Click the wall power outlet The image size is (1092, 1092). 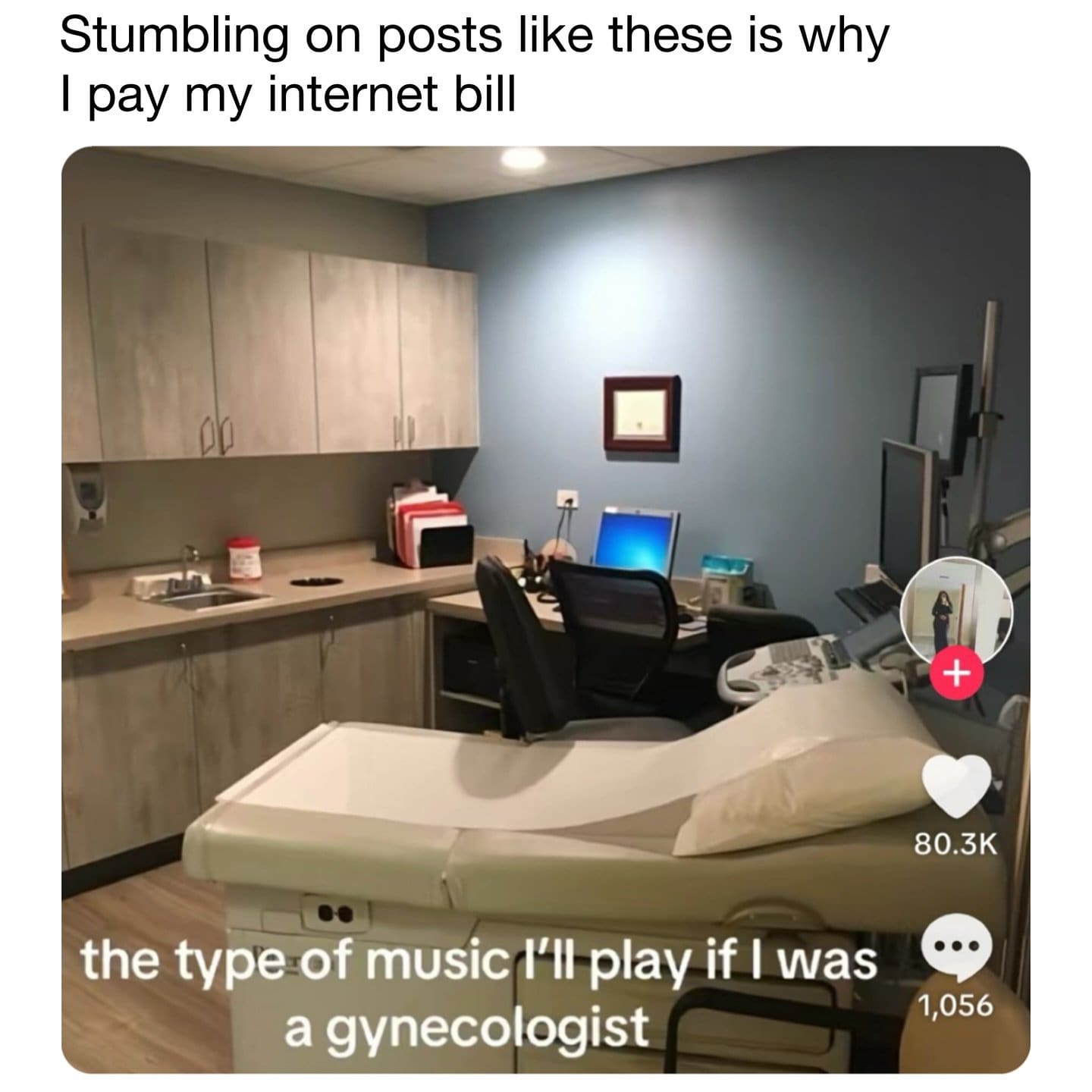[x=567, y=498]
